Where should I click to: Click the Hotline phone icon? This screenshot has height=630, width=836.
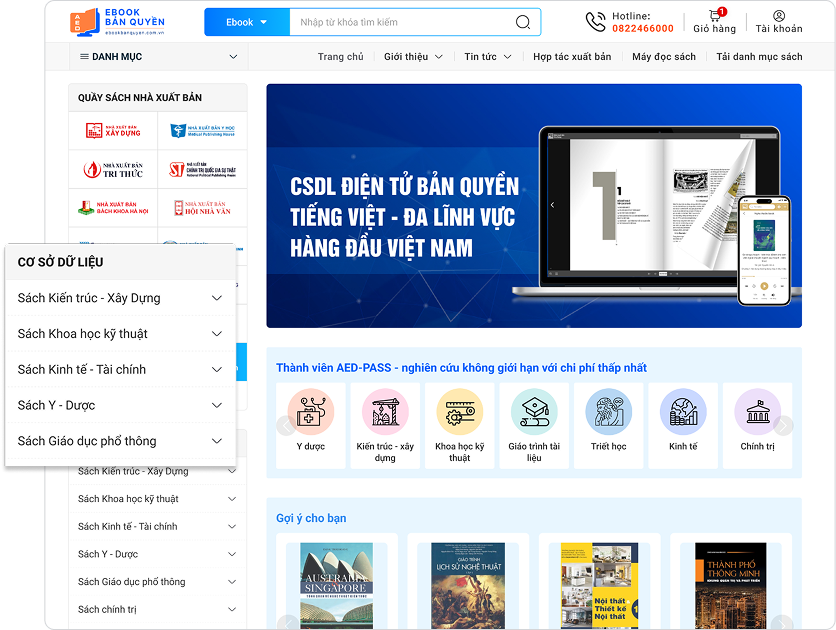(596, 22)
